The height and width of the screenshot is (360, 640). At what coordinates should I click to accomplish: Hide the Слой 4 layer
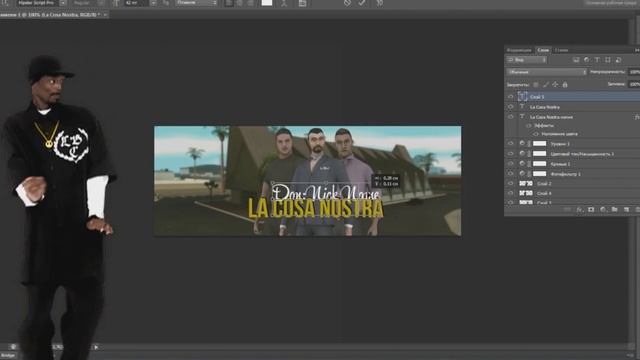point(511,193)
